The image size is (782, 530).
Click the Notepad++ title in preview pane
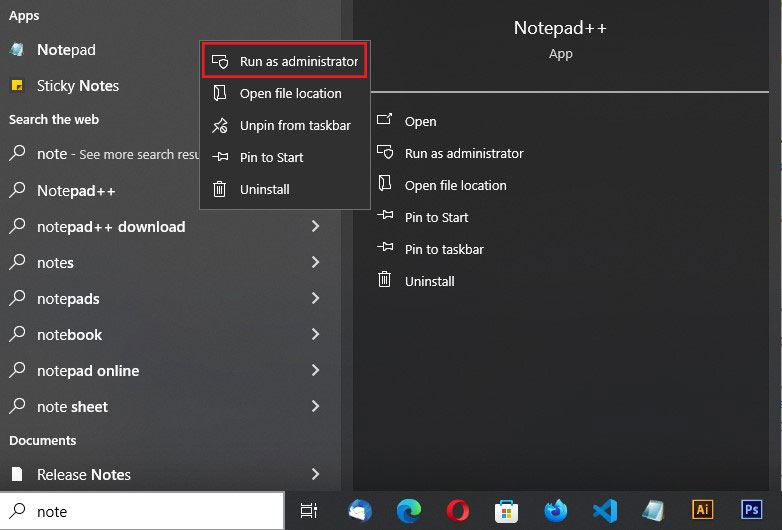(x=561, y=28)
